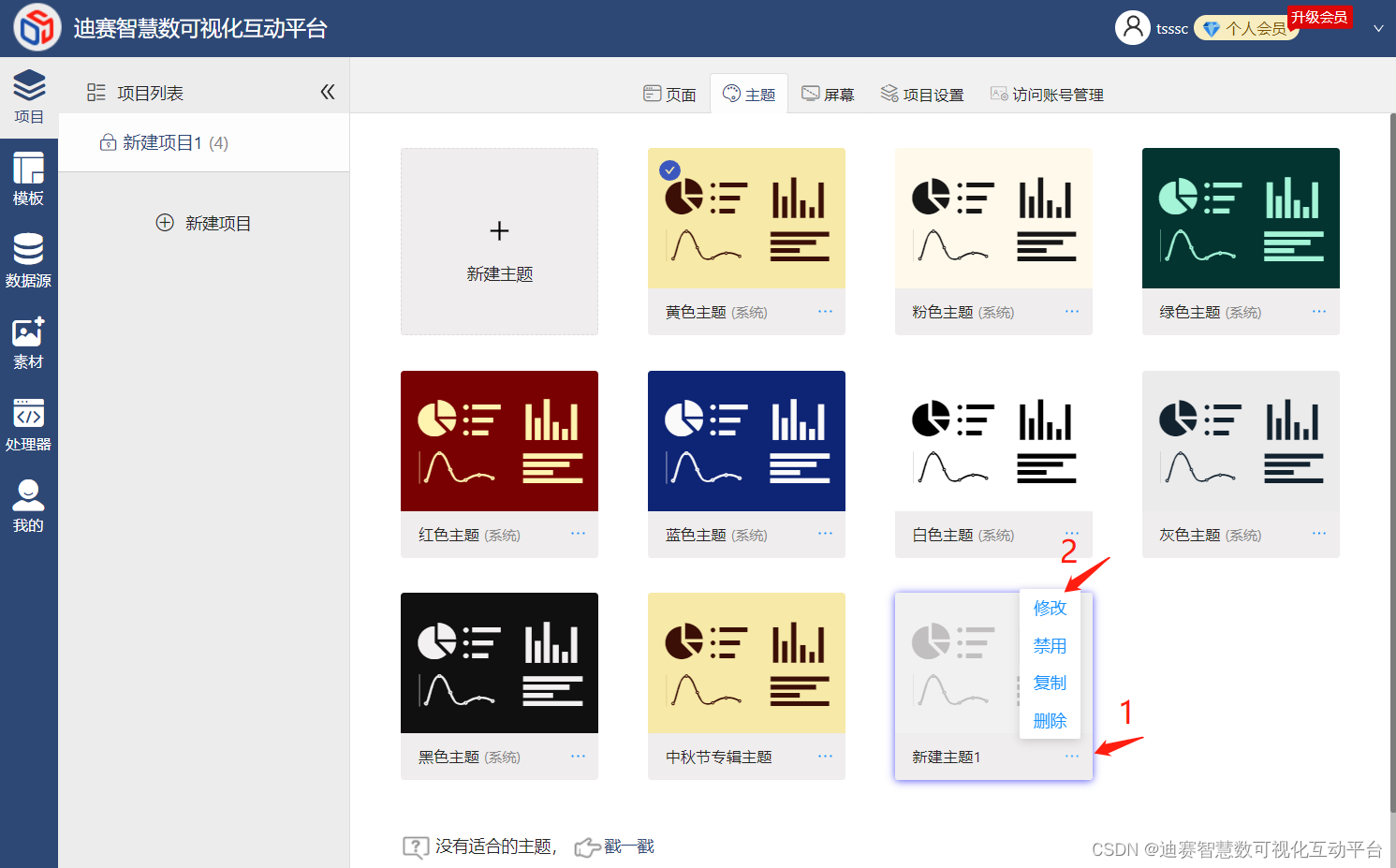Open the 项目 sidebar section

coord(29,97)
